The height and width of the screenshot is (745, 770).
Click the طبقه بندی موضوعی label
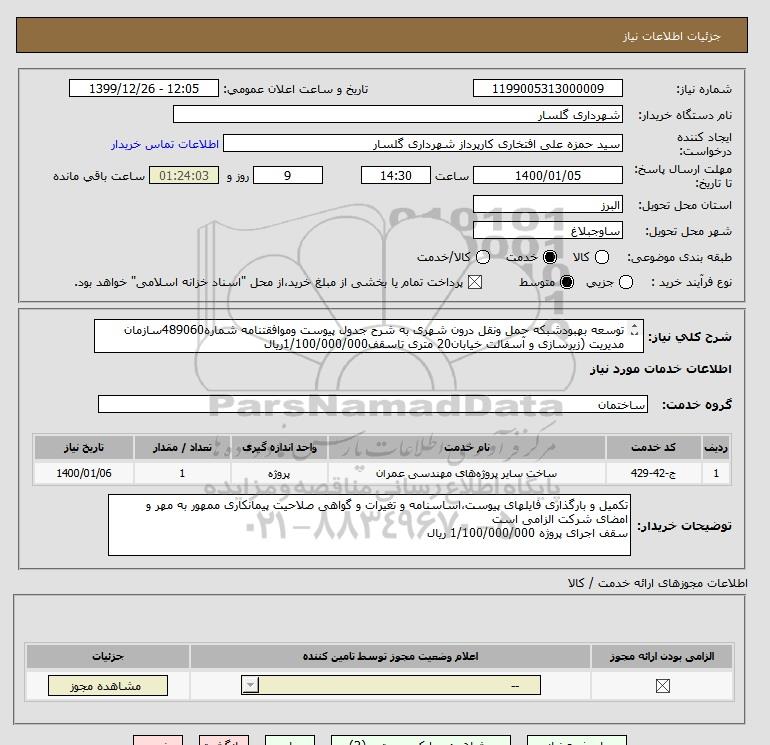pos(679,257)
